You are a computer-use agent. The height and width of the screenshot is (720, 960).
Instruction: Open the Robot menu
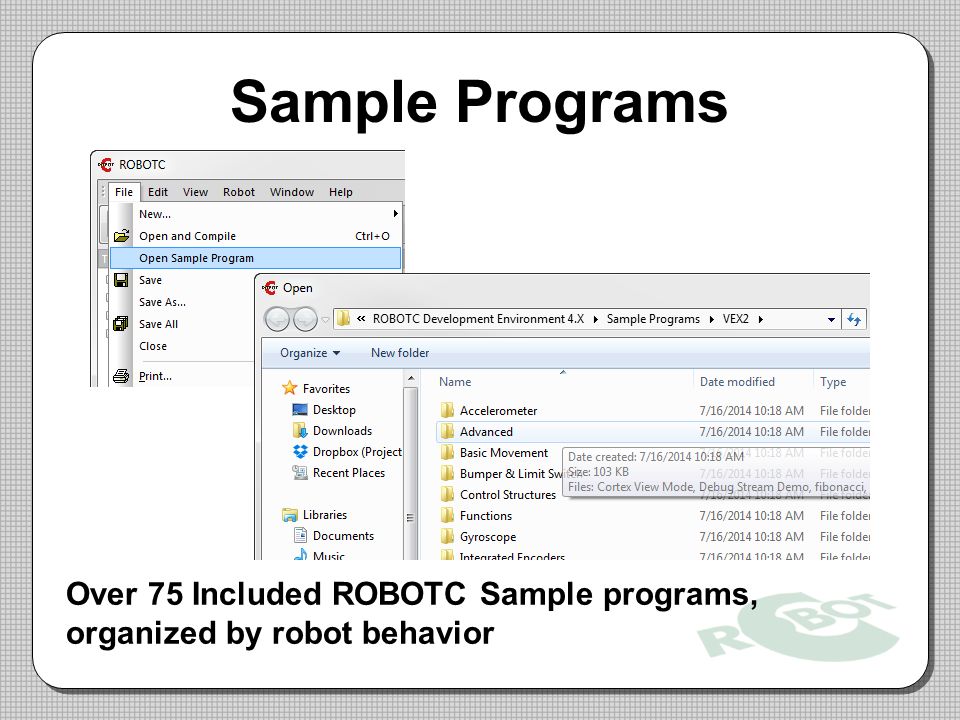pos(239,192)
